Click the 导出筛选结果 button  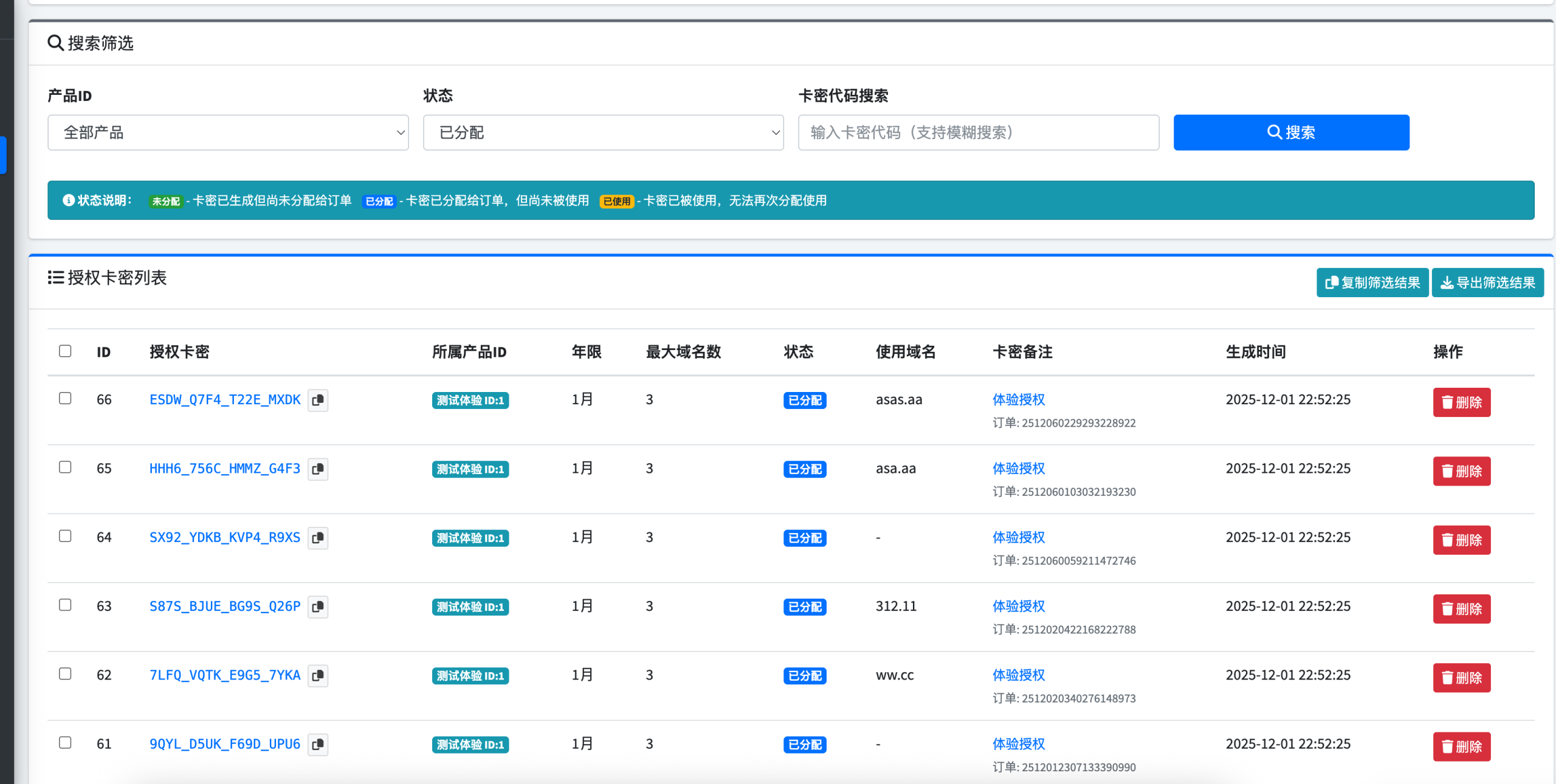(1487, 282)
